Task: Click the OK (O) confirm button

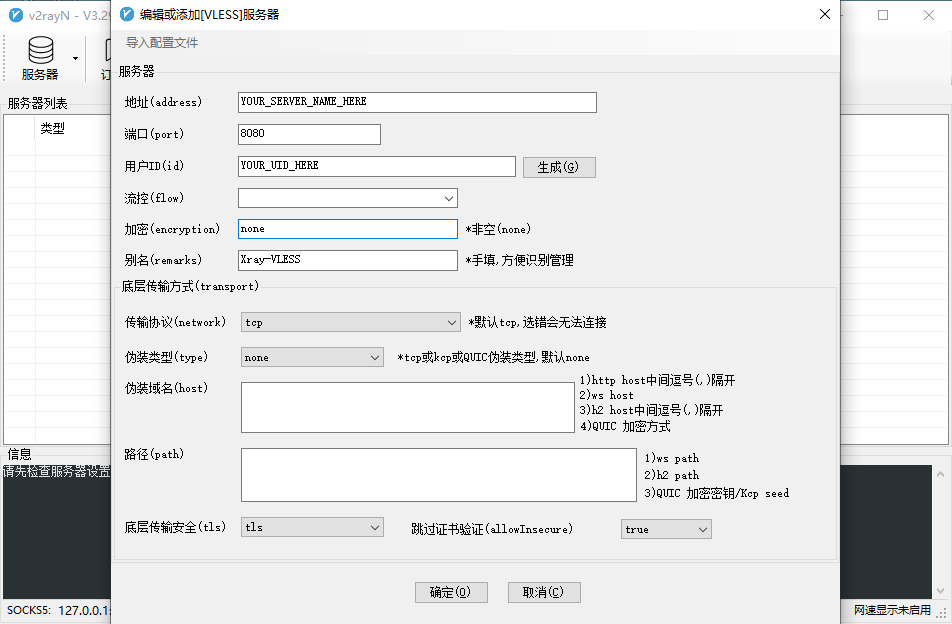Action: click(x=451, y=592)
